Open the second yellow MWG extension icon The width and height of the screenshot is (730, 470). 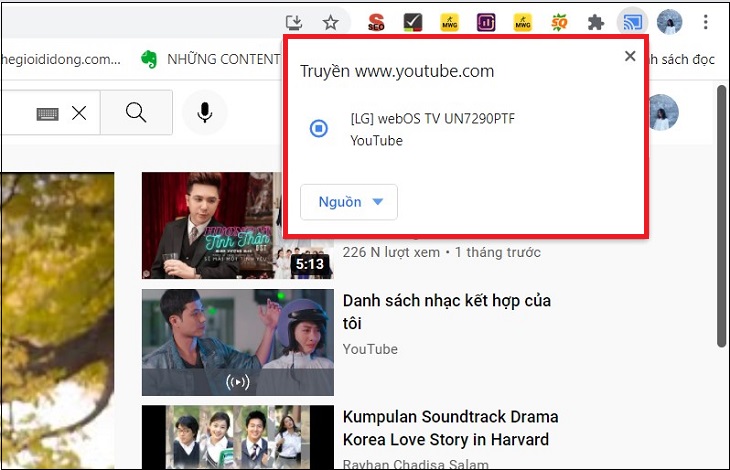523,22
